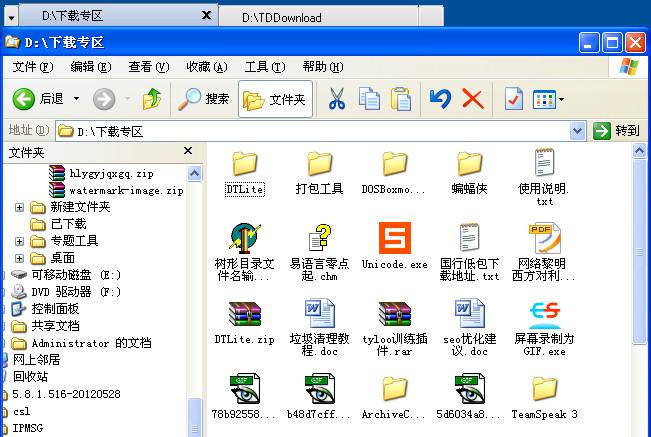
Task: Open the address bar dropdown arrow
Action: click(x=577, y=131)
